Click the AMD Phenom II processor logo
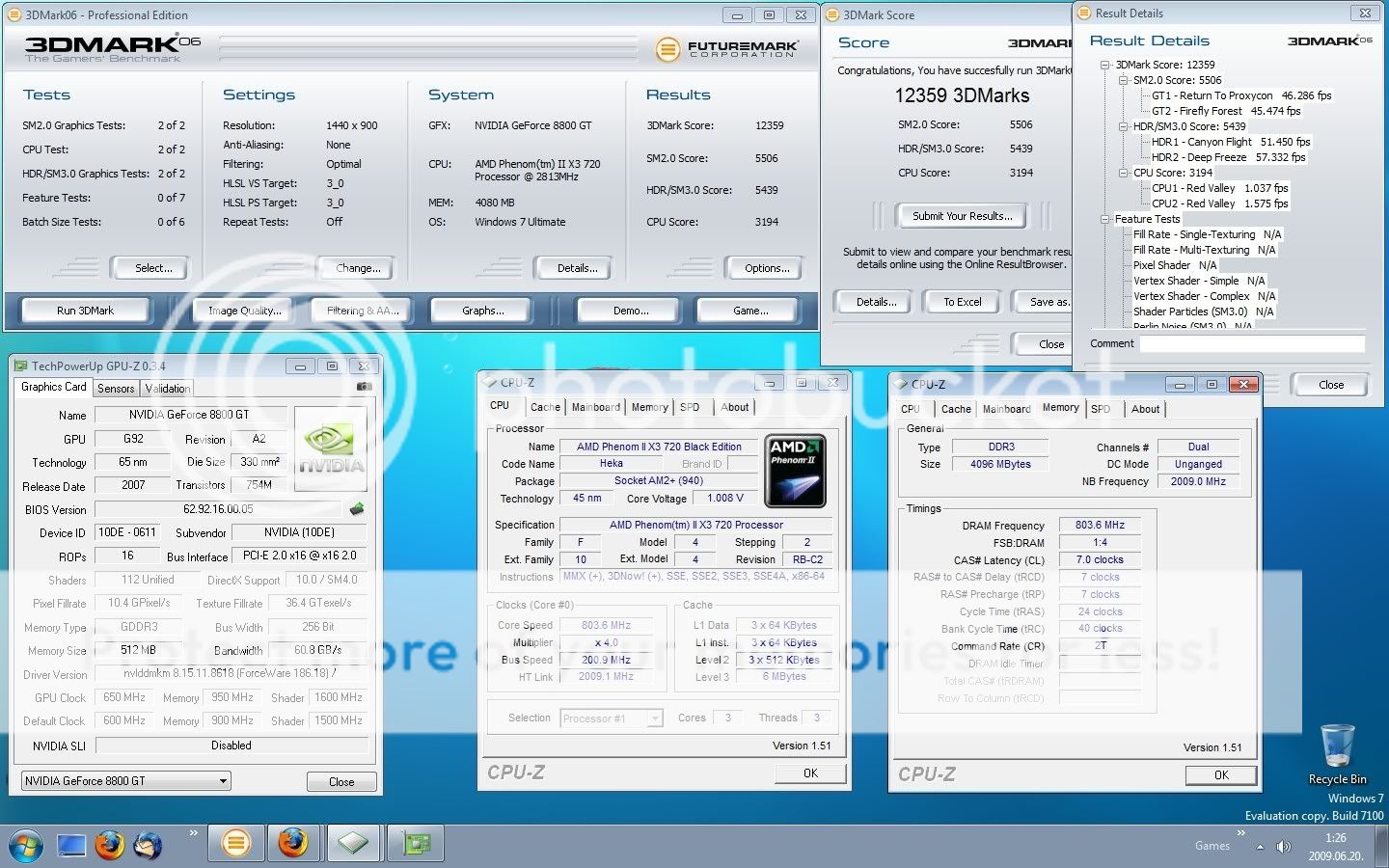This screenshot has width=1389, height=868. point(795,471)
